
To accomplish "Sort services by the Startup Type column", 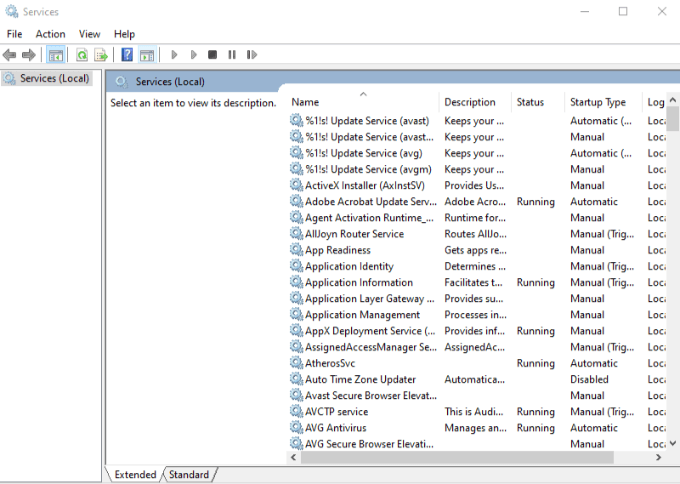I will pos(598,102).
